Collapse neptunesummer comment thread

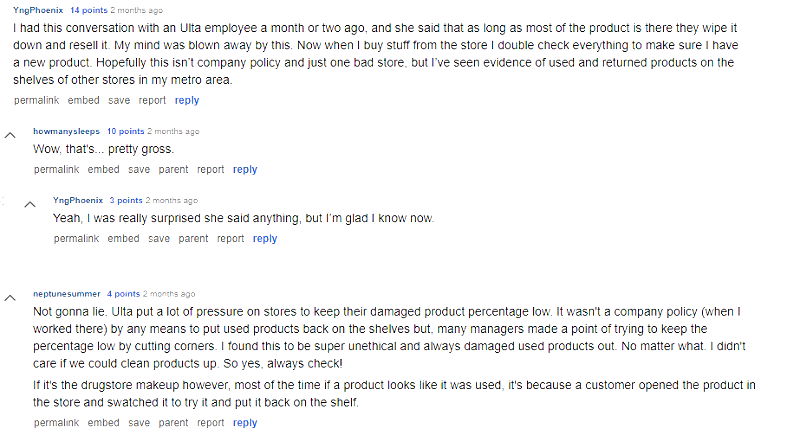10,297
